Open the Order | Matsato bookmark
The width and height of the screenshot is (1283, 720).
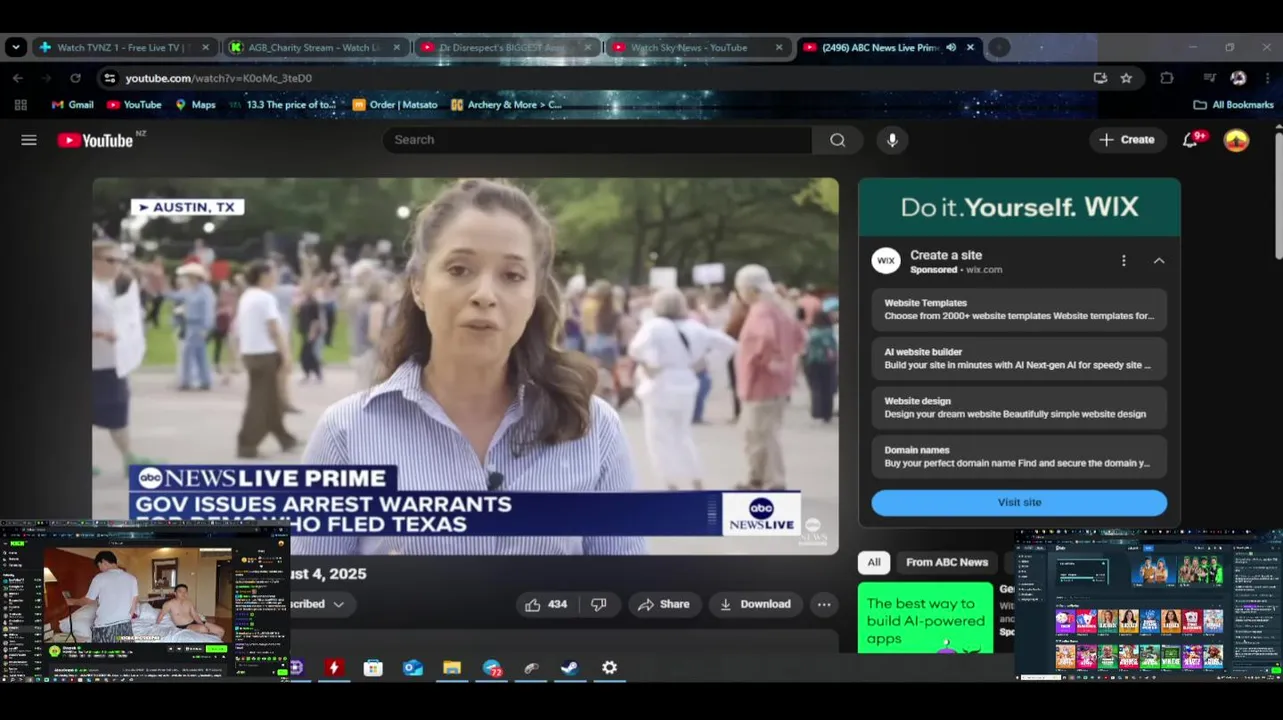tap(396, 104)
